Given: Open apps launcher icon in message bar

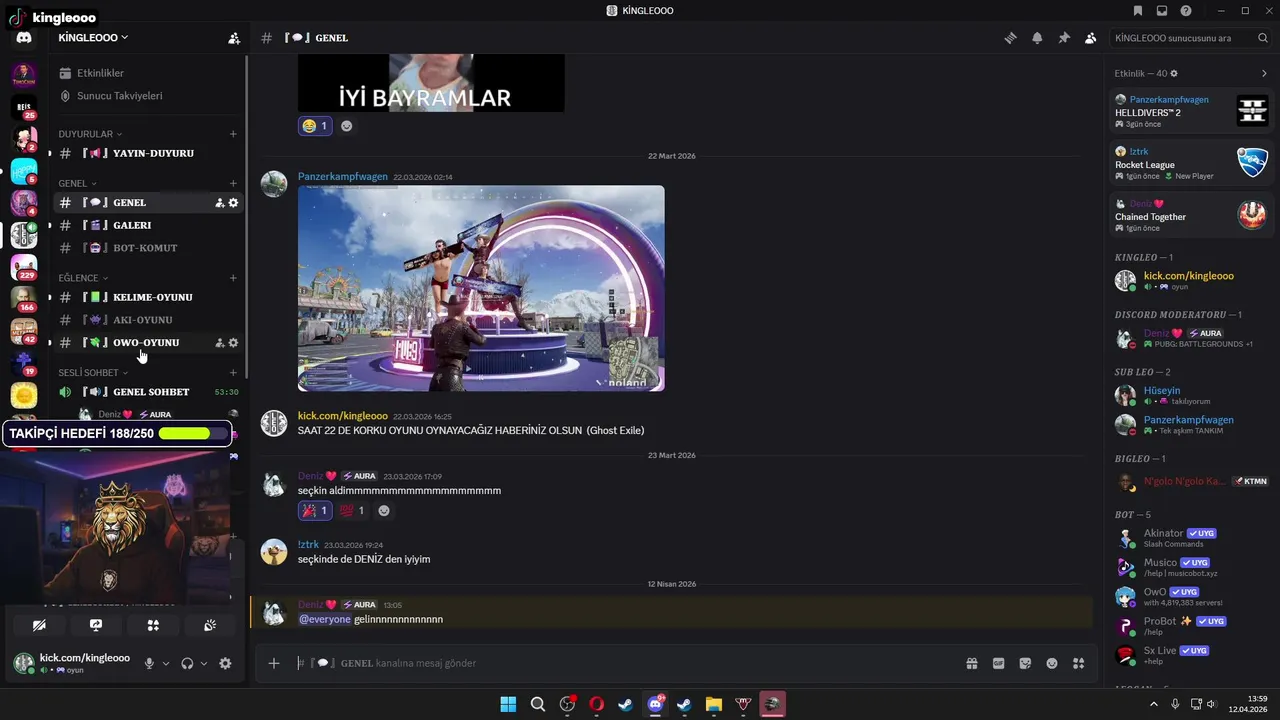Looking at the screenshot, I should pyautogui.click(x=1078, y=663).
